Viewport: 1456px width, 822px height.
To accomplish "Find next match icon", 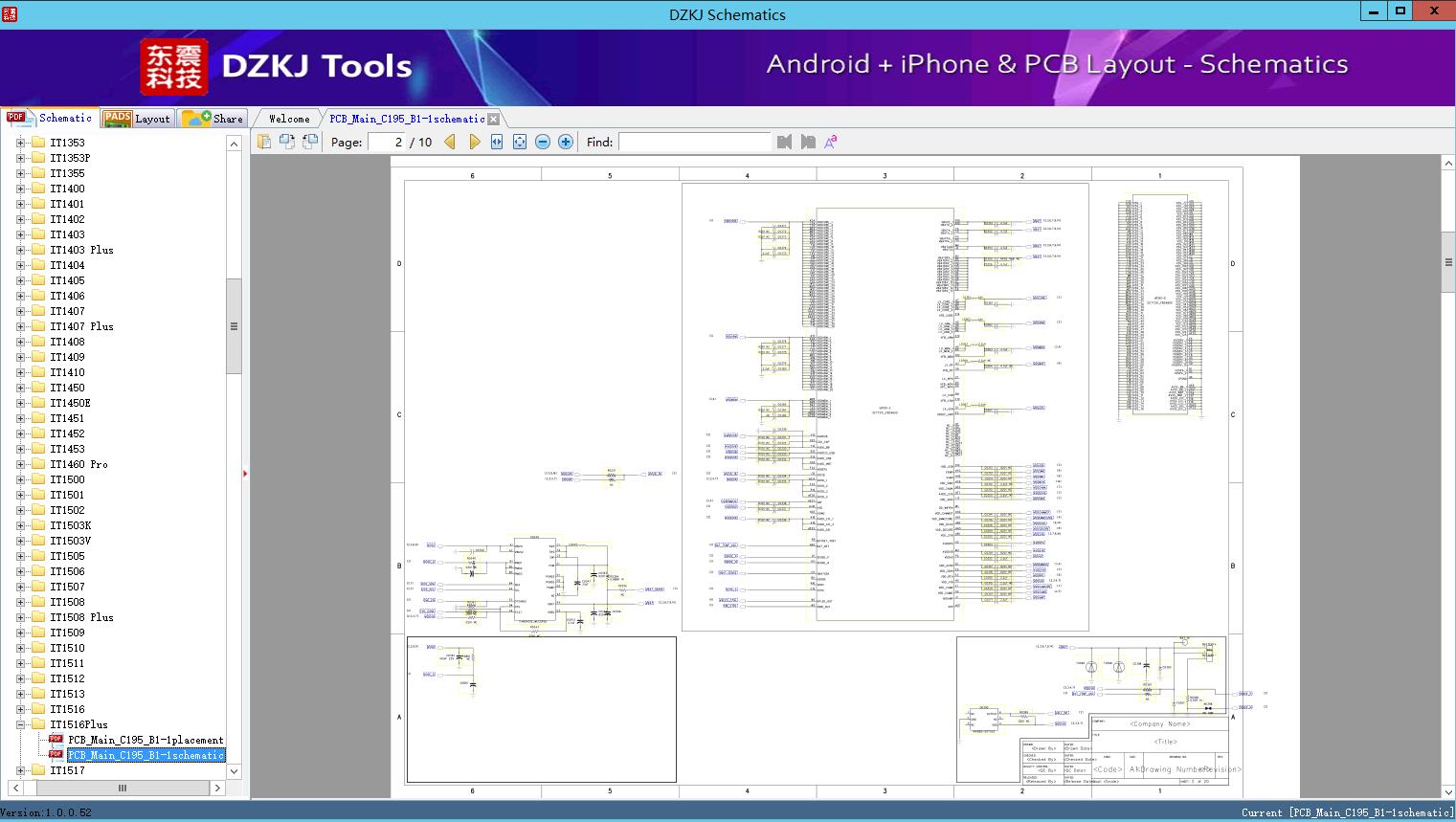I will click(x=808, y=142).
